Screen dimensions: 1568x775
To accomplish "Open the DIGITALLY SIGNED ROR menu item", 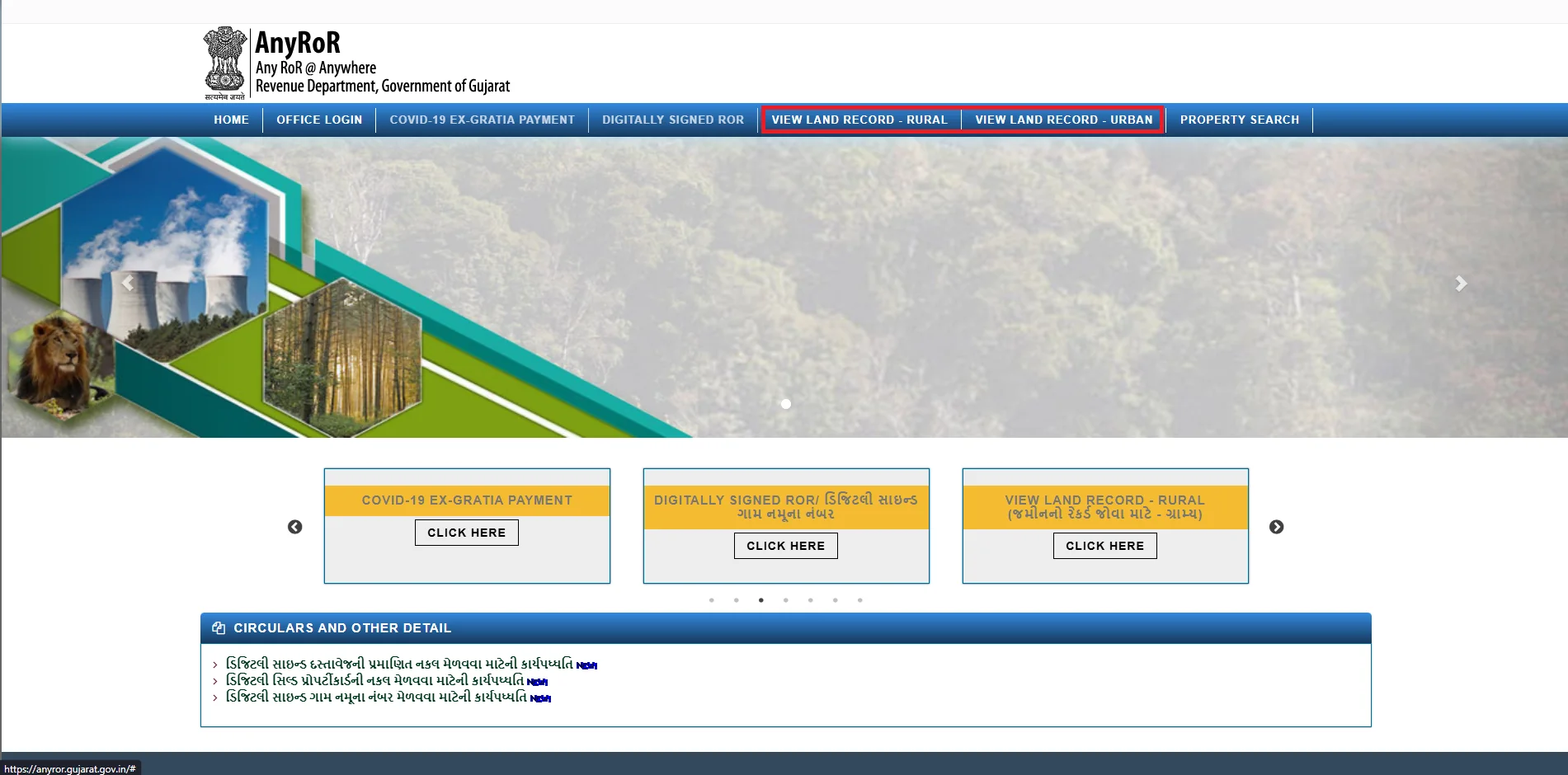I will [x=672, y=120].
